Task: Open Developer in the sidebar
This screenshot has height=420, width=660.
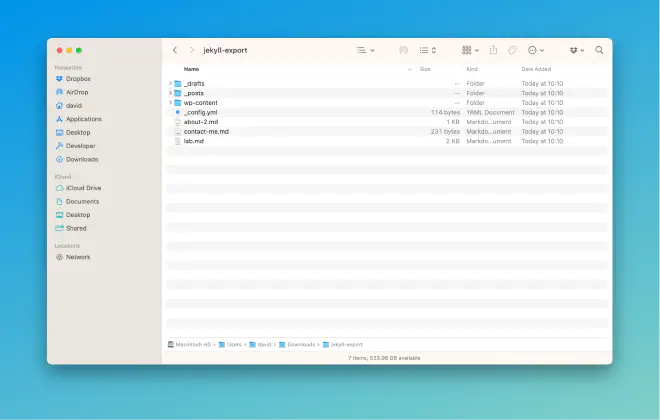Action: (x=76, y=146)
